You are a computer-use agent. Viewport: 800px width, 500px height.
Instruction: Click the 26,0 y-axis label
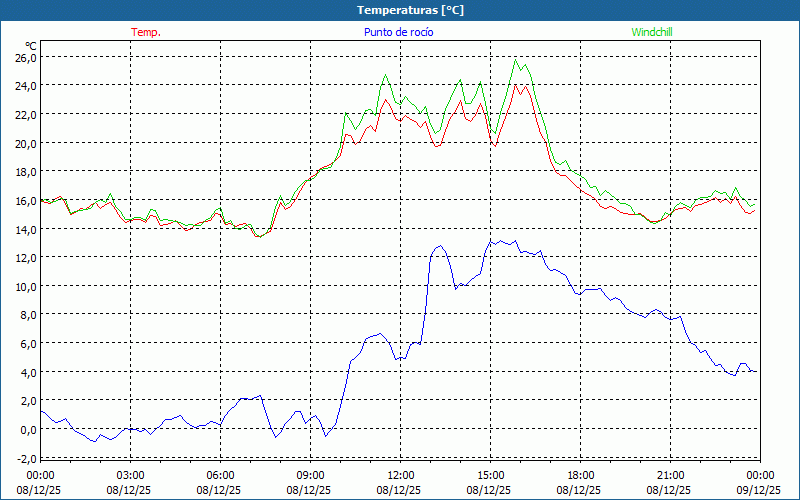click(26, 57)
